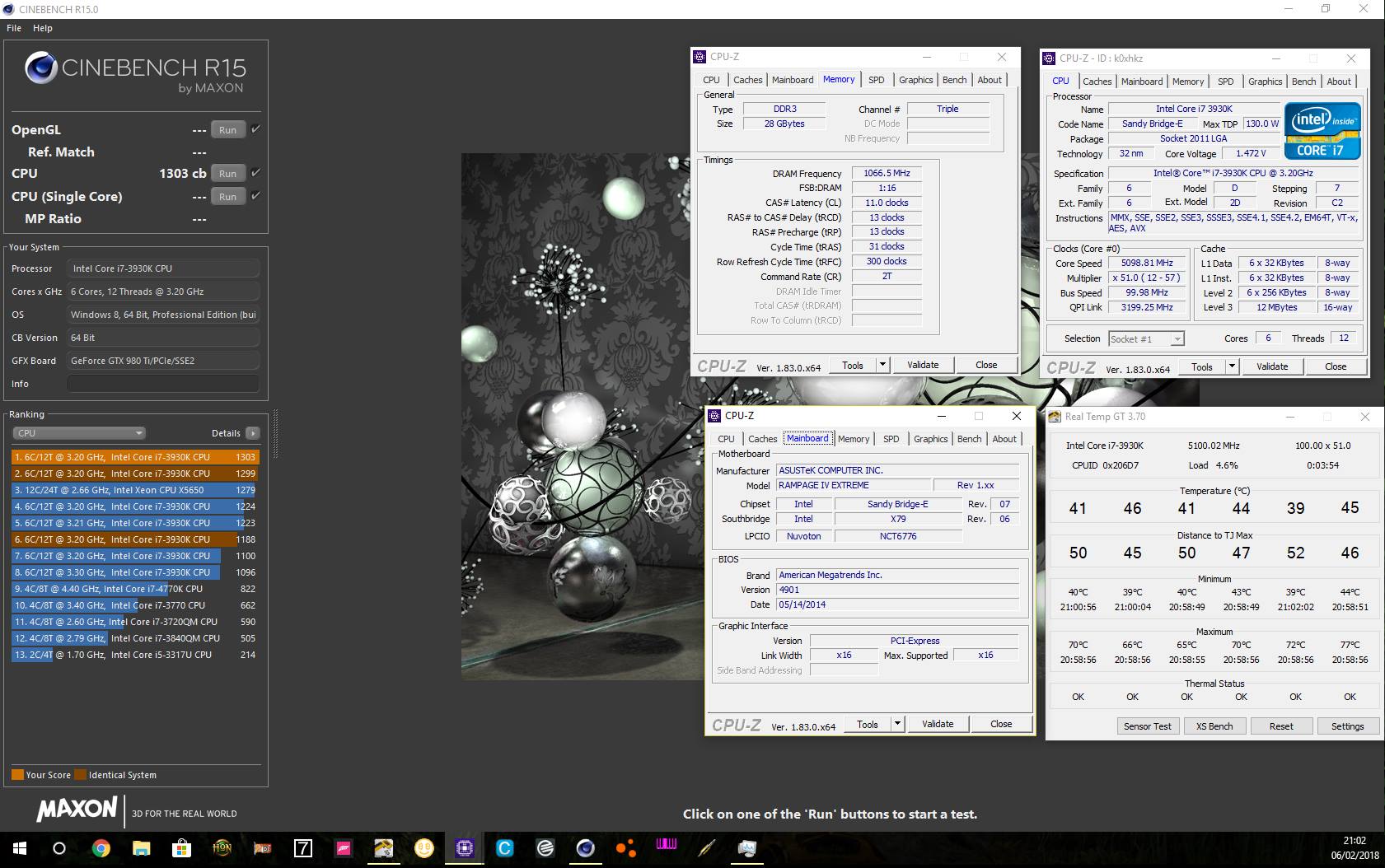Open the magenta barcode taskbar icon
1385x868 pixels.
(666, 846)
